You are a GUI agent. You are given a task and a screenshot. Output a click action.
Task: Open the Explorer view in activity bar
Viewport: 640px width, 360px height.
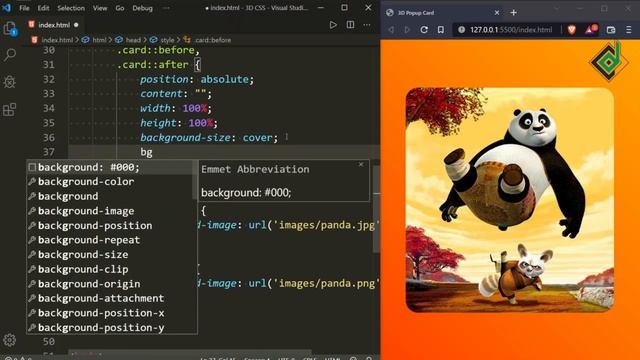coord(10,29)
